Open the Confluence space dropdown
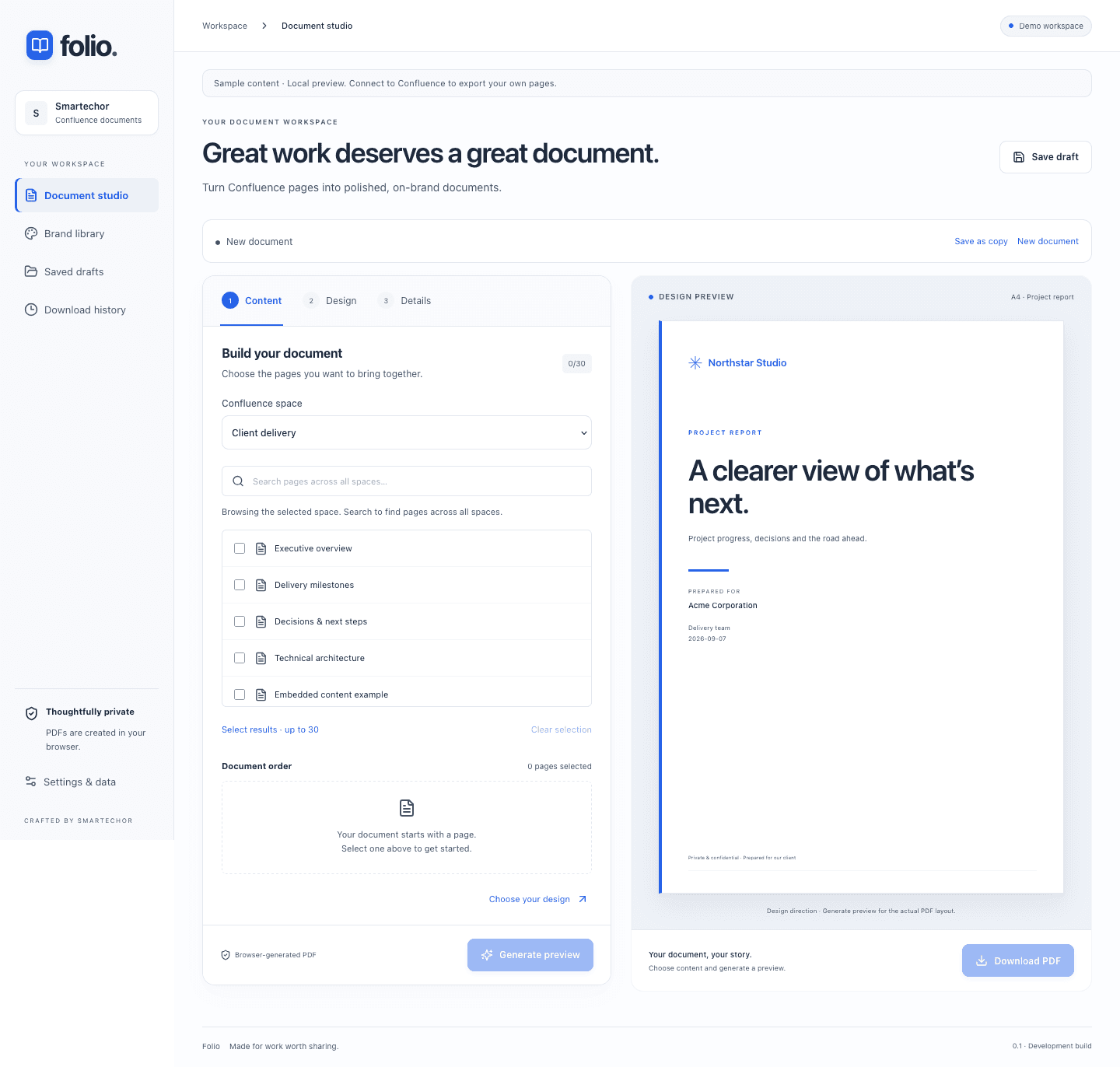Viewport: 1120px width, 1067px height. click(x=407, y=432)
